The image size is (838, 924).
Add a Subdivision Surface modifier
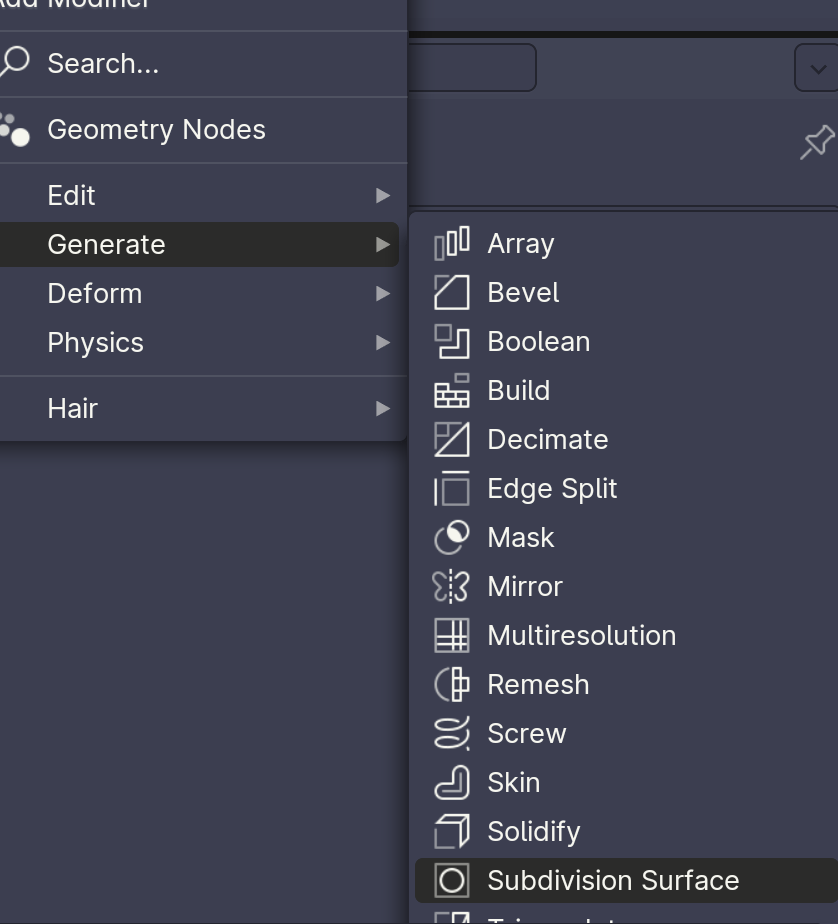[613, 881]
